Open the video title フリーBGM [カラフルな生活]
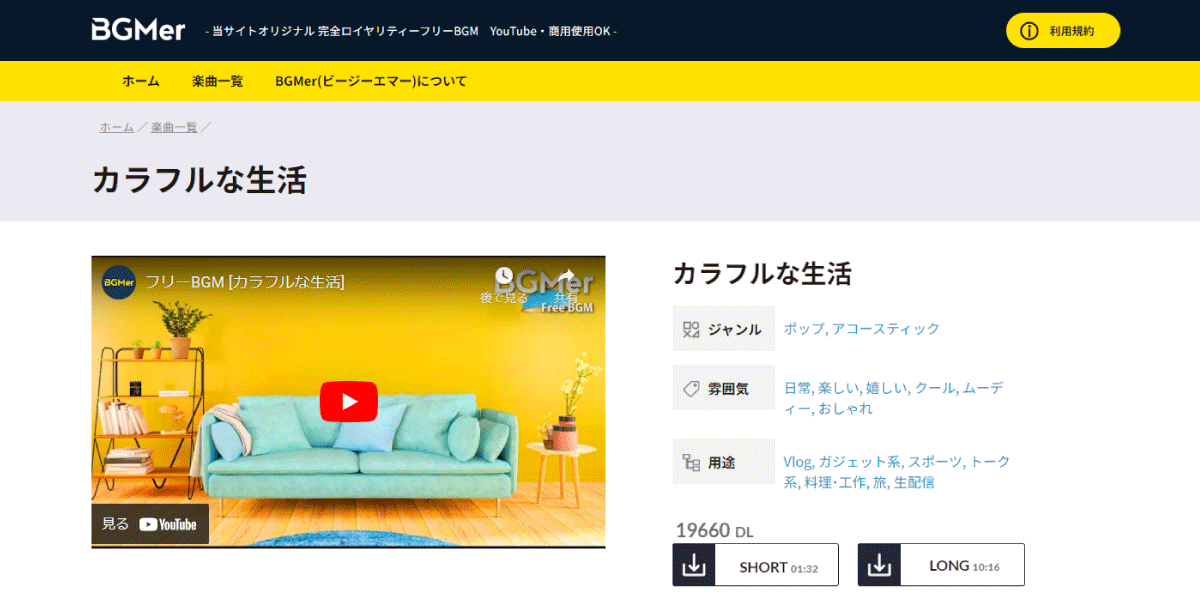 point(245,282)
